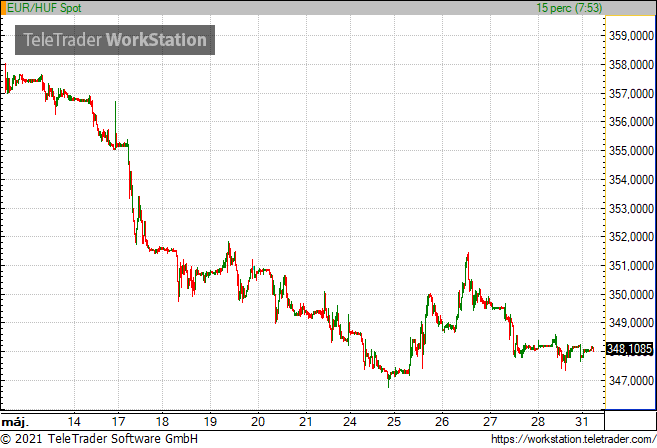Click the 347,0000 price axis label
This screenshot has height=448, width=657.
click(631, 381)
